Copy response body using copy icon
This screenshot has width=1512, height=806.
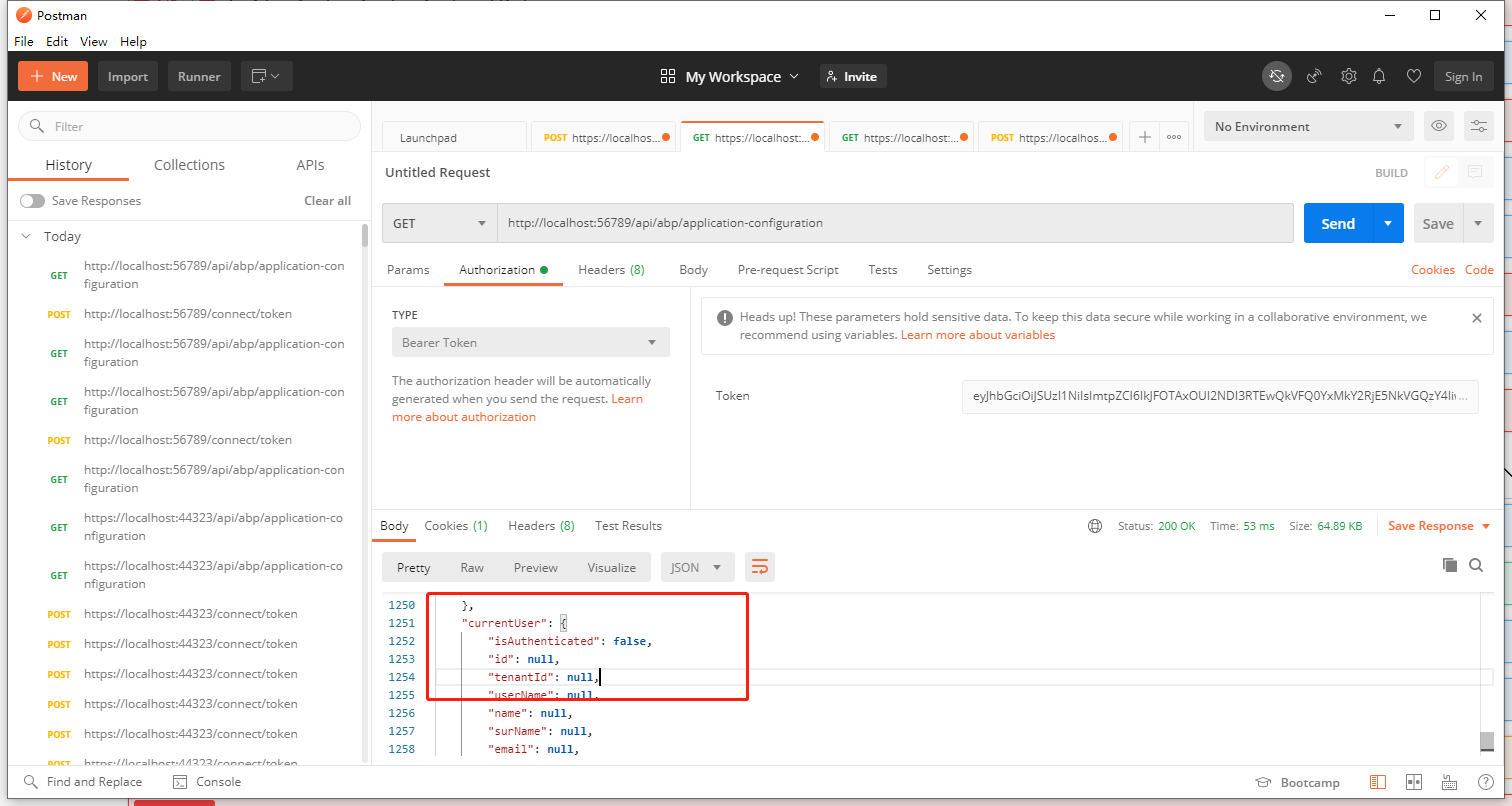coord(1450,565)
